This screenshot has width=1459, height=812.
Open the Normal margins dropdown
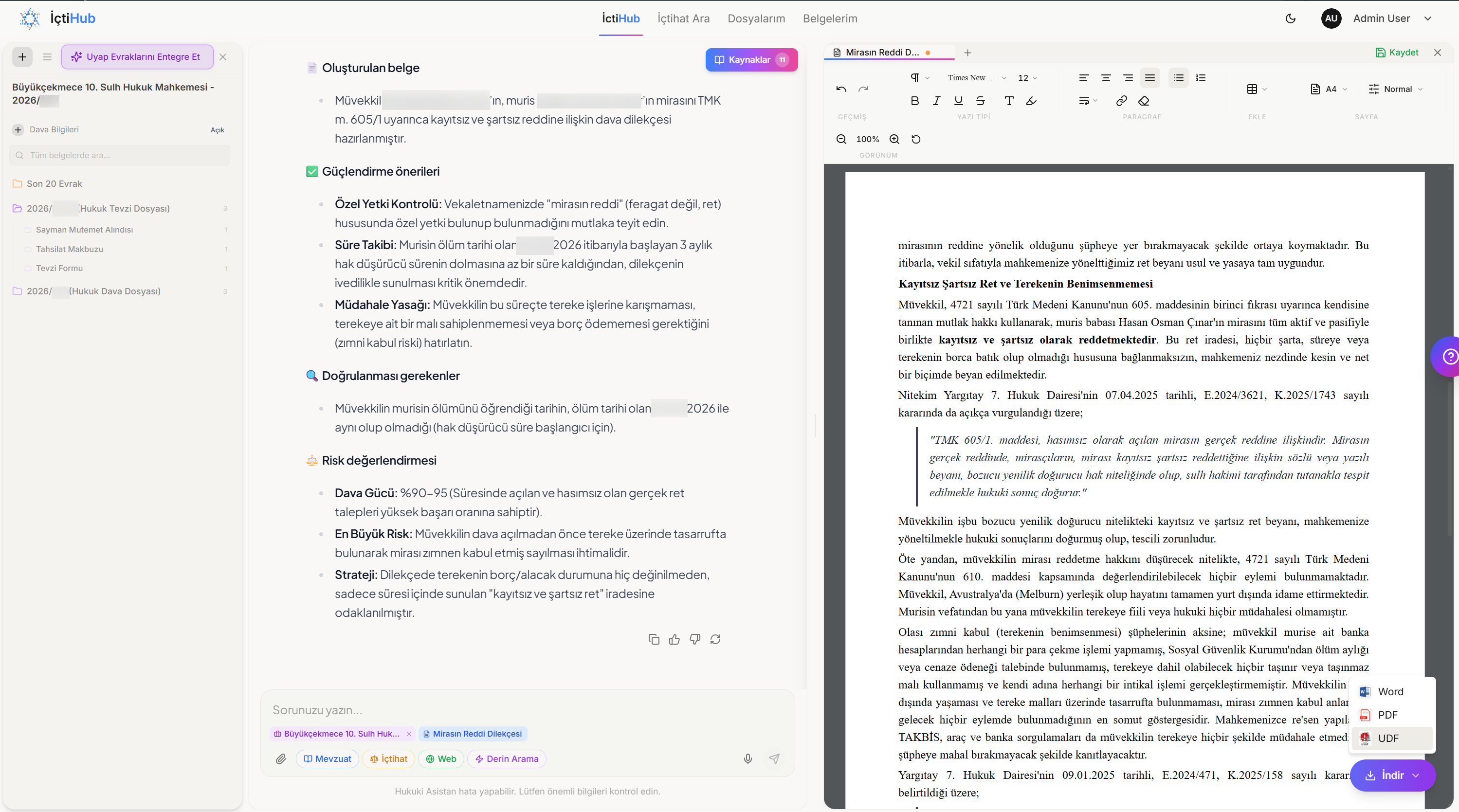(1396, 89)
